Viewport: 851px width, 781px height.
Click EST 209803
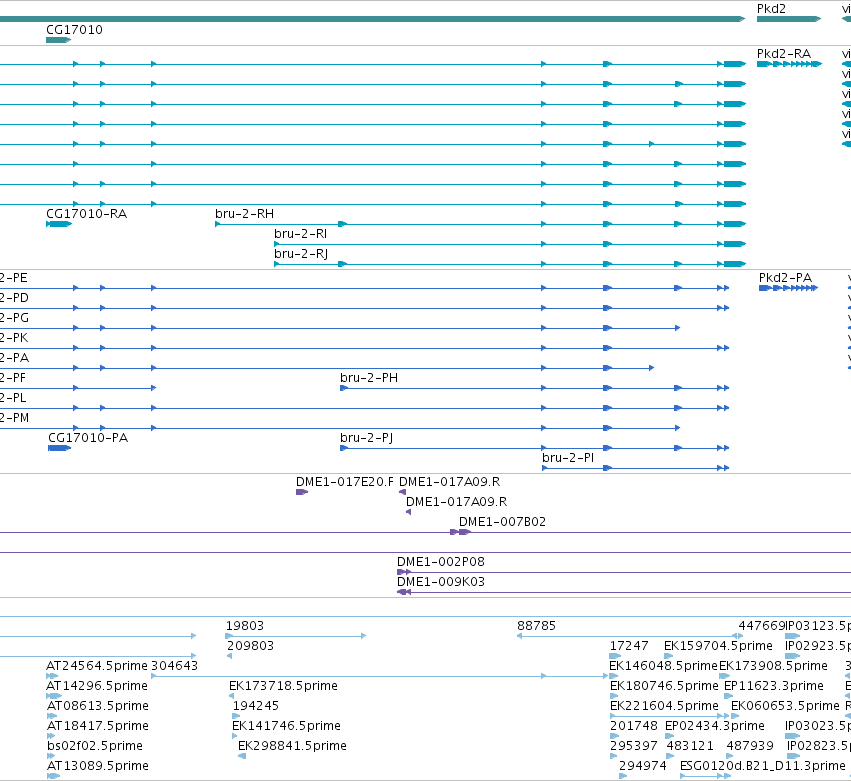[230, 656]
